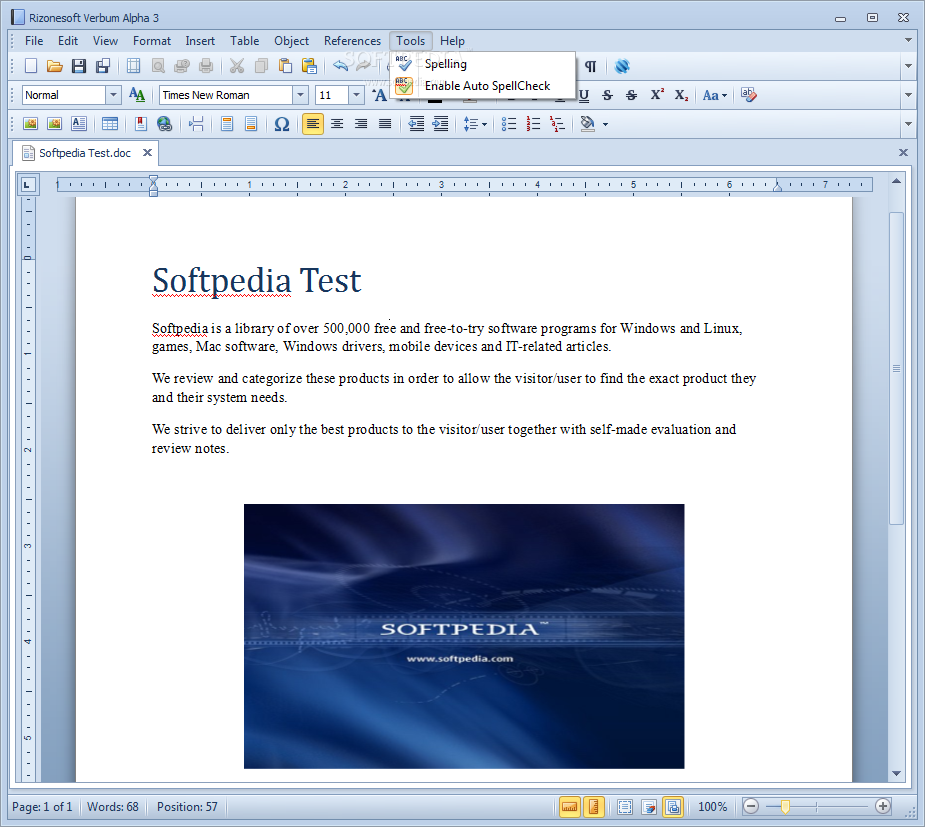This screenshot has width=925, height=827.
Task: Open the Format menu
Action: (x=152, y=41)
